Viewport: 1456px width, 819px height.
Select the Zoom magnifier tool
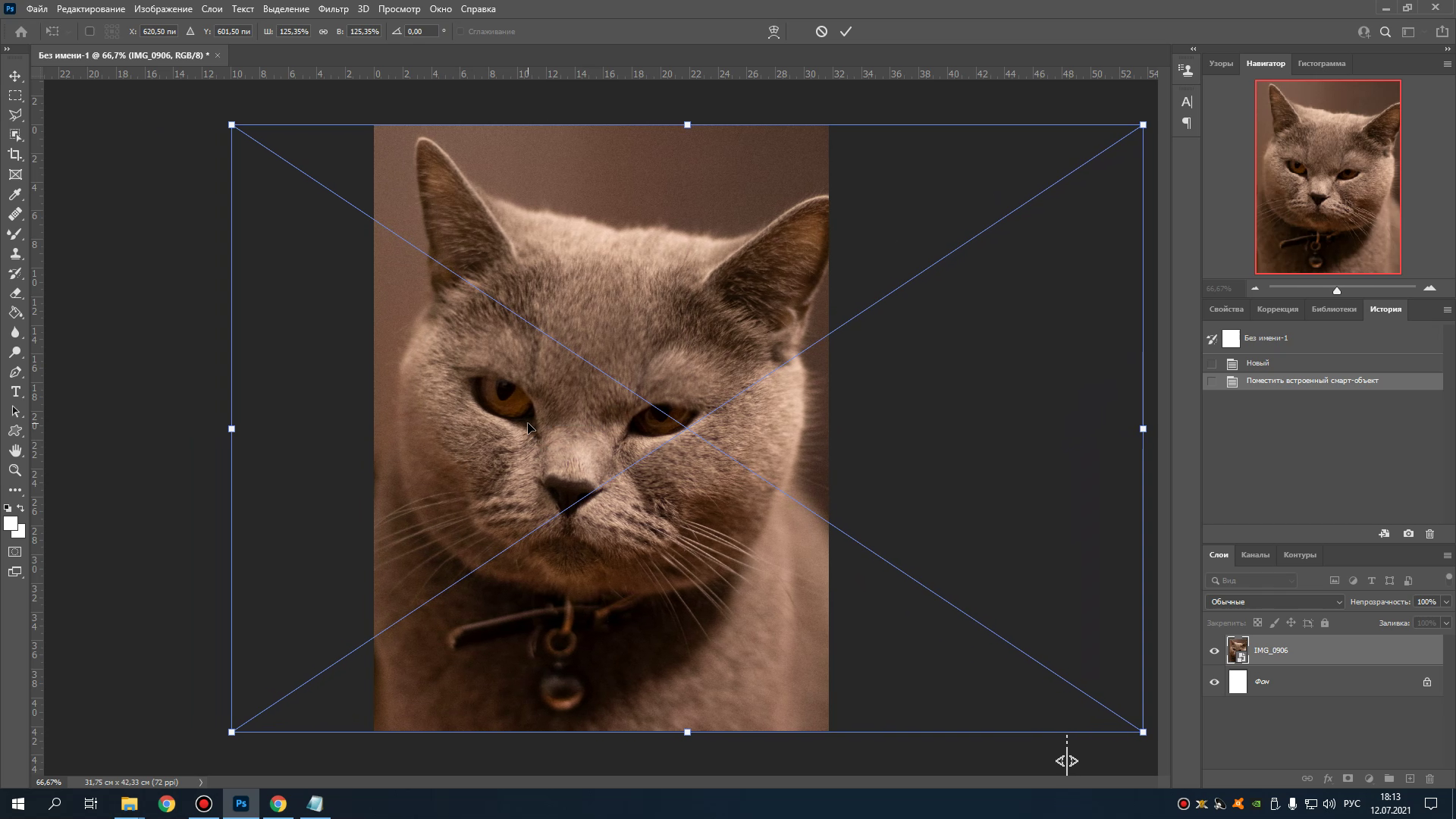(15, 471)
